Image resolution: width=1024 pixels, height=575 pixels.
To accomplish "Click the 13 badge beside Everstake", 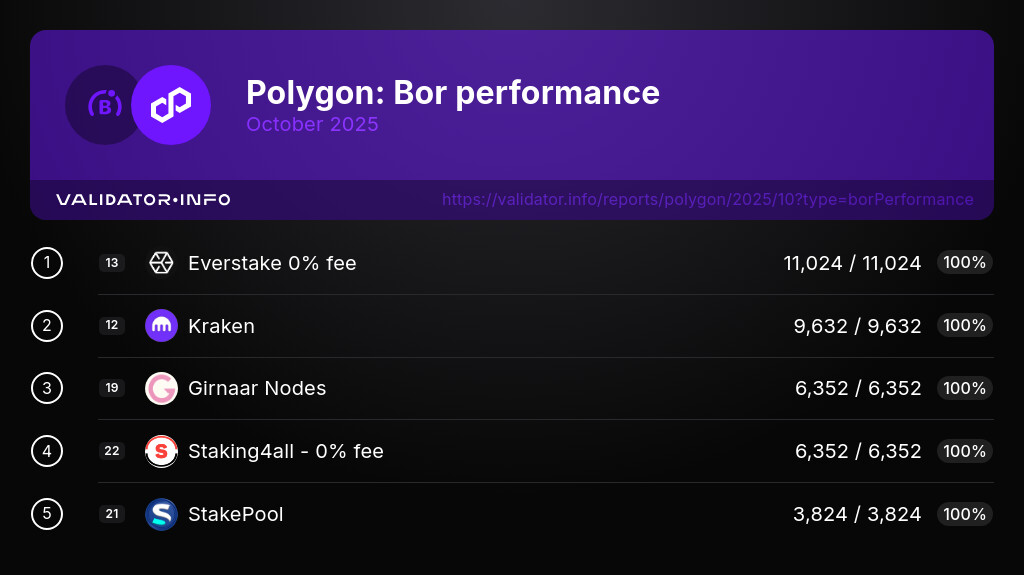I will pyautogui.click(x=112, y=263).
